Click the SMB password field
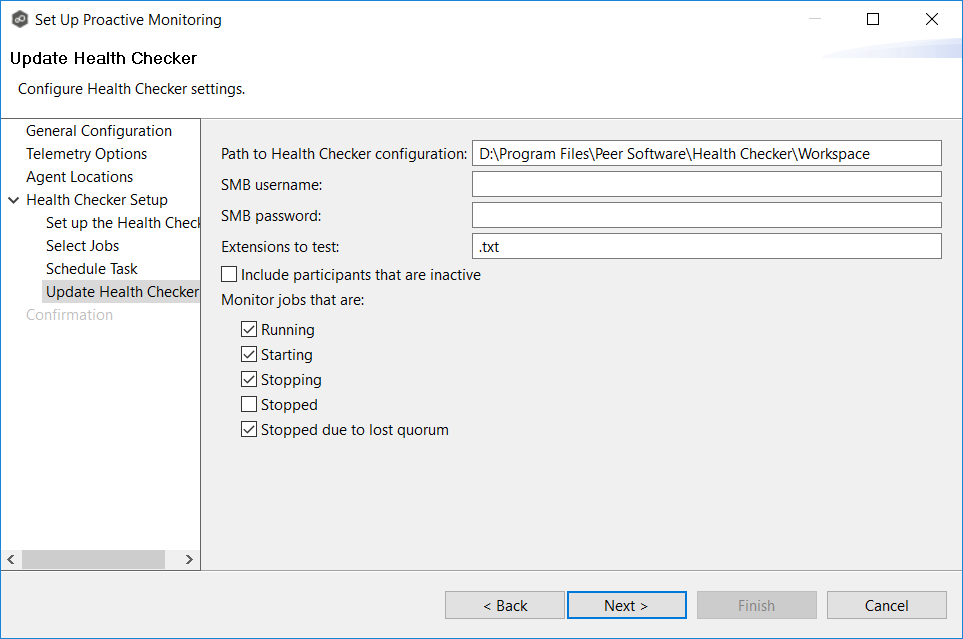Screen dimensions: 963x639 [706, 215]
